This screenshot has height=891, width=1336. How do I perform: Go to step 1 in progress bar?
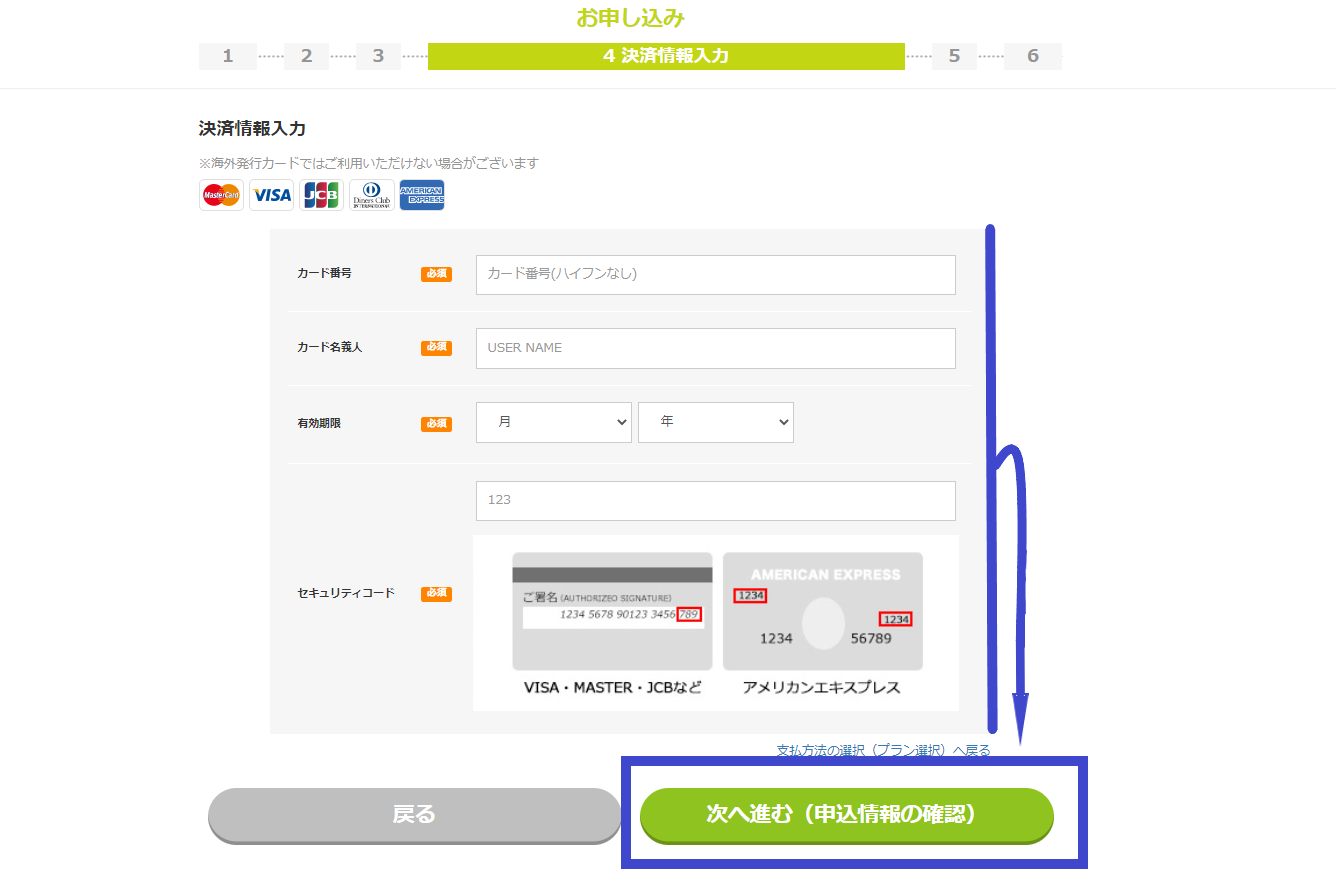tap(228, 56)
